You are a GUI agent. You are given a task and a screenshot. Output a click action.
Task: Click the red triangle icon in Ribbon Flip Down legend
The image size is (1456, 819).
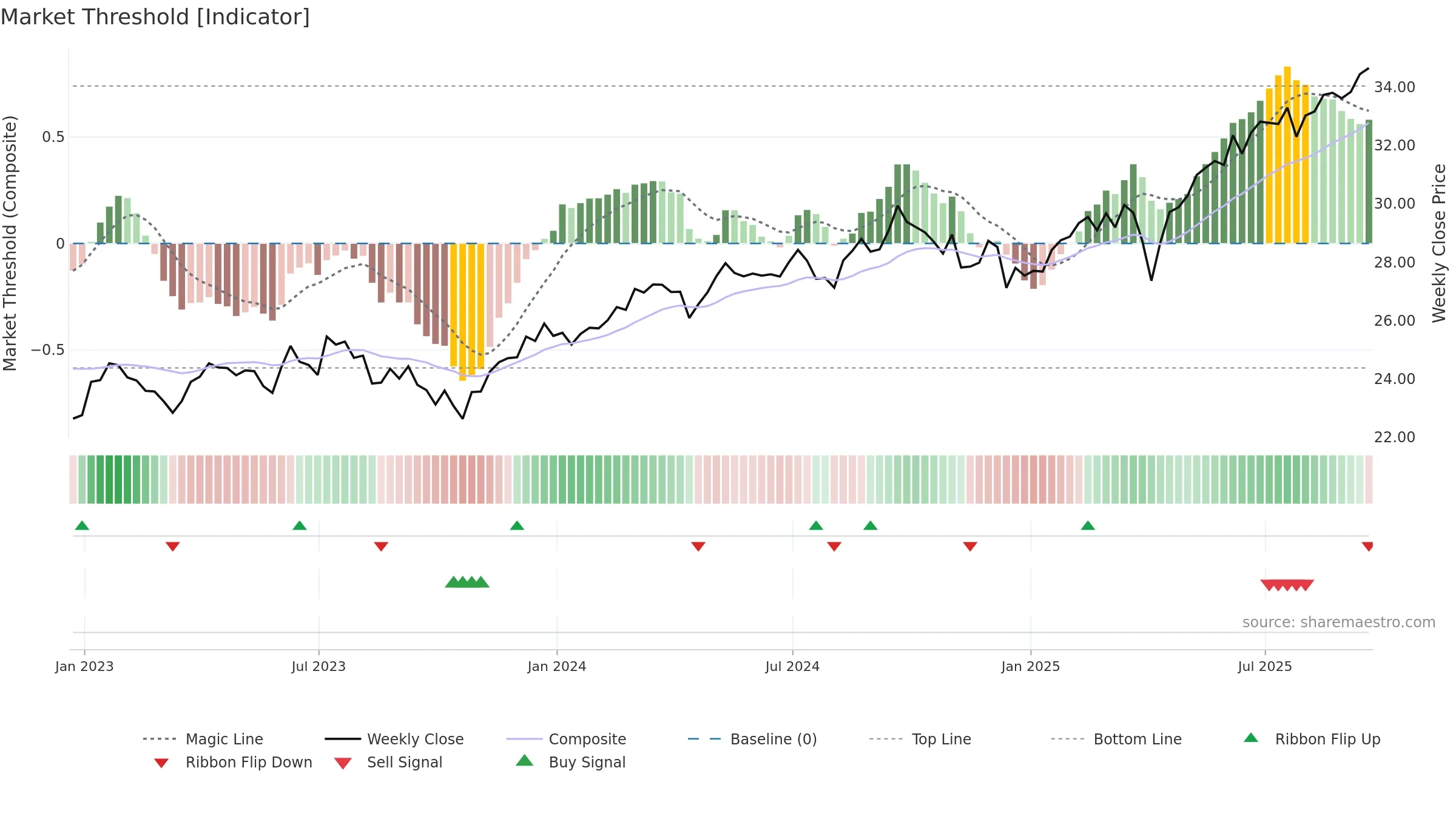tap(161, 763)
